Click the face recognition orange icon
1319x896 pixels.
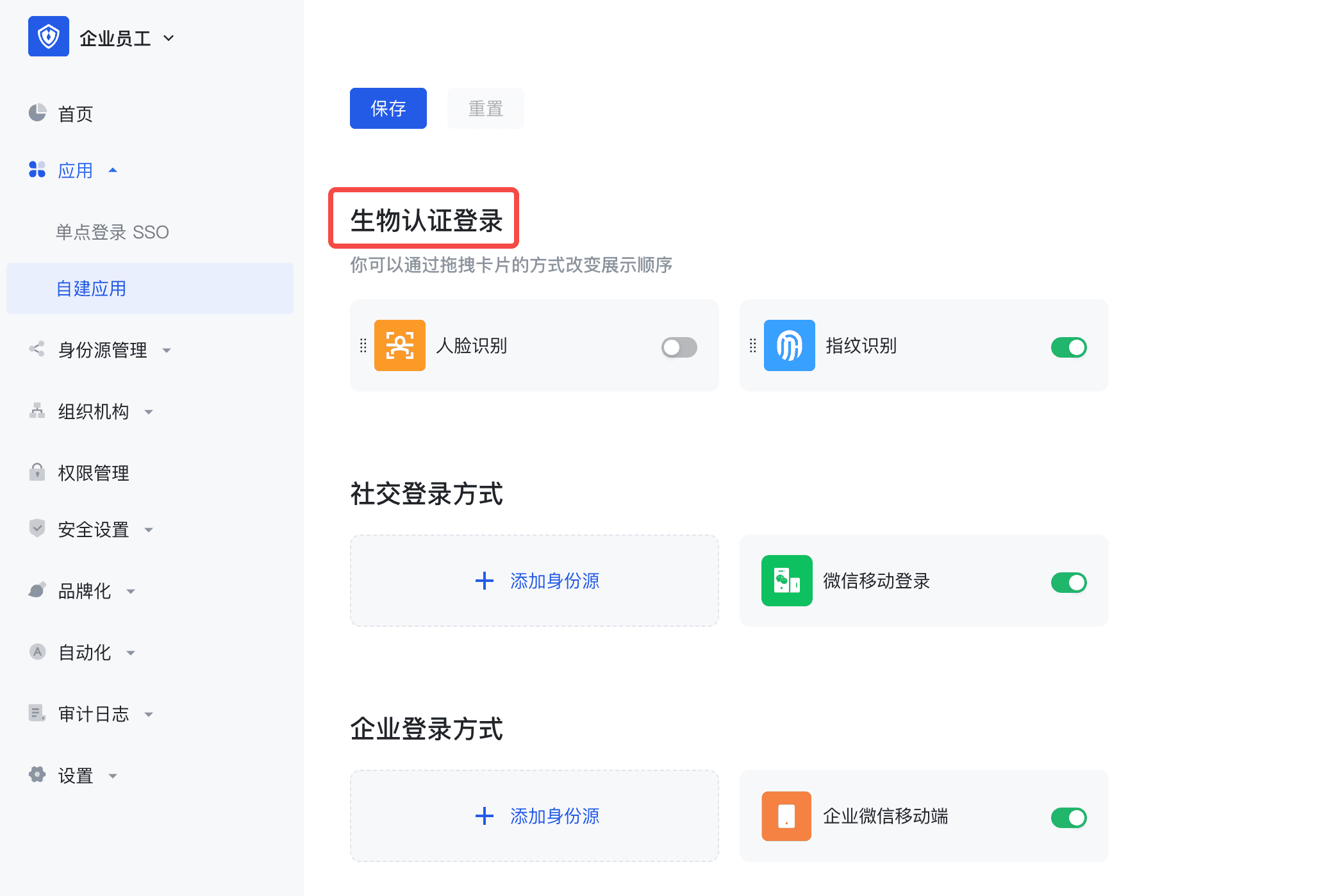click(x=399, y=345)
